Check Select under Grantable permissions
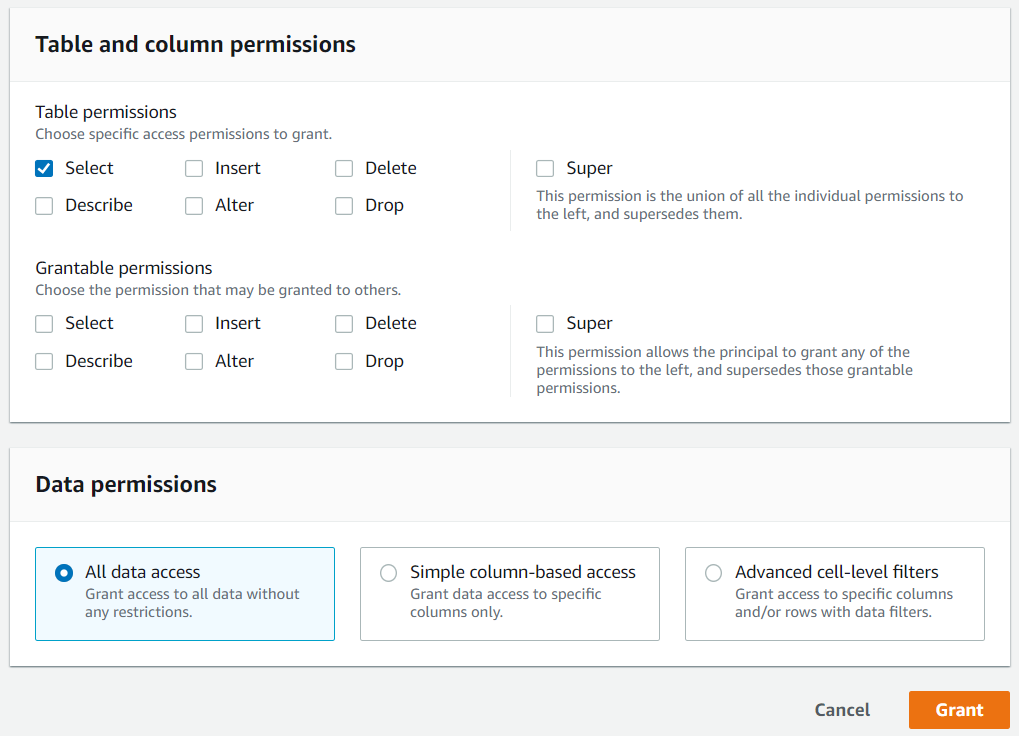 (x=44, y=324)
